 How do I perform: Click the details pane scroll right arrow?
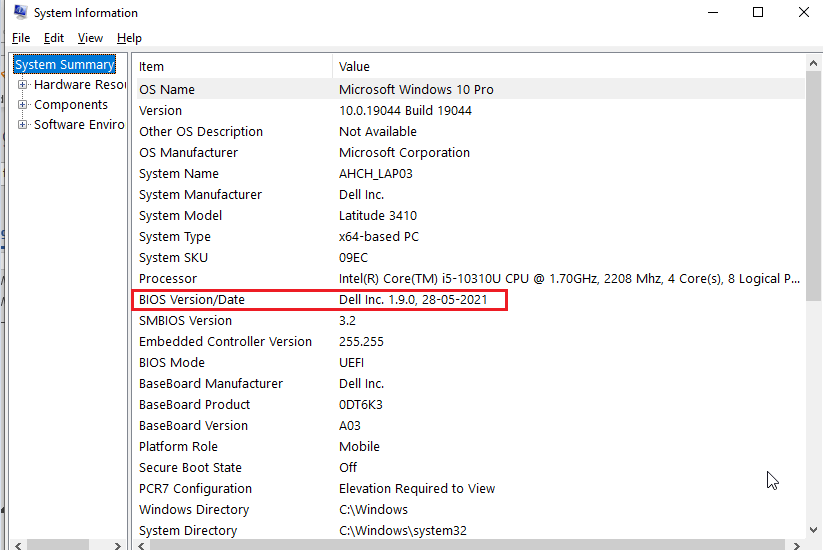pyautogui.click(x=797, y=546)
